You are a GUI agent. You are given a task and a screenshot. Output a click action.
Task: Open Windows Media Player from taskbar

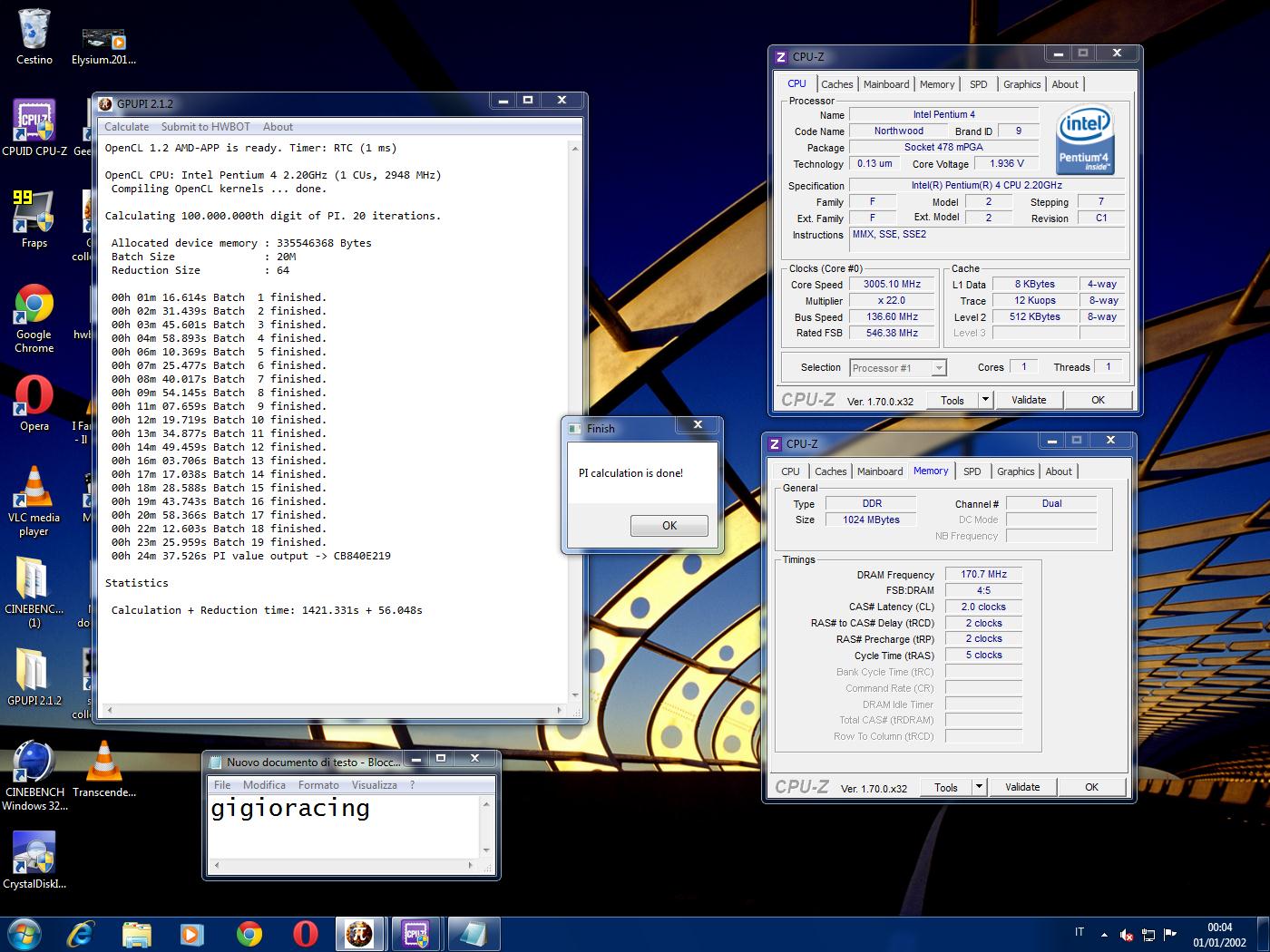click(191, 934)
